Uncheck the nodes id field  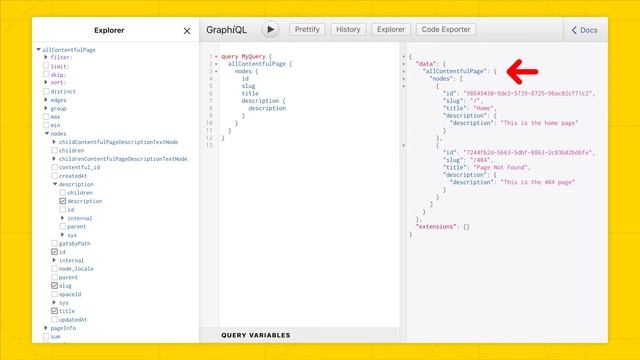(54, 252)
